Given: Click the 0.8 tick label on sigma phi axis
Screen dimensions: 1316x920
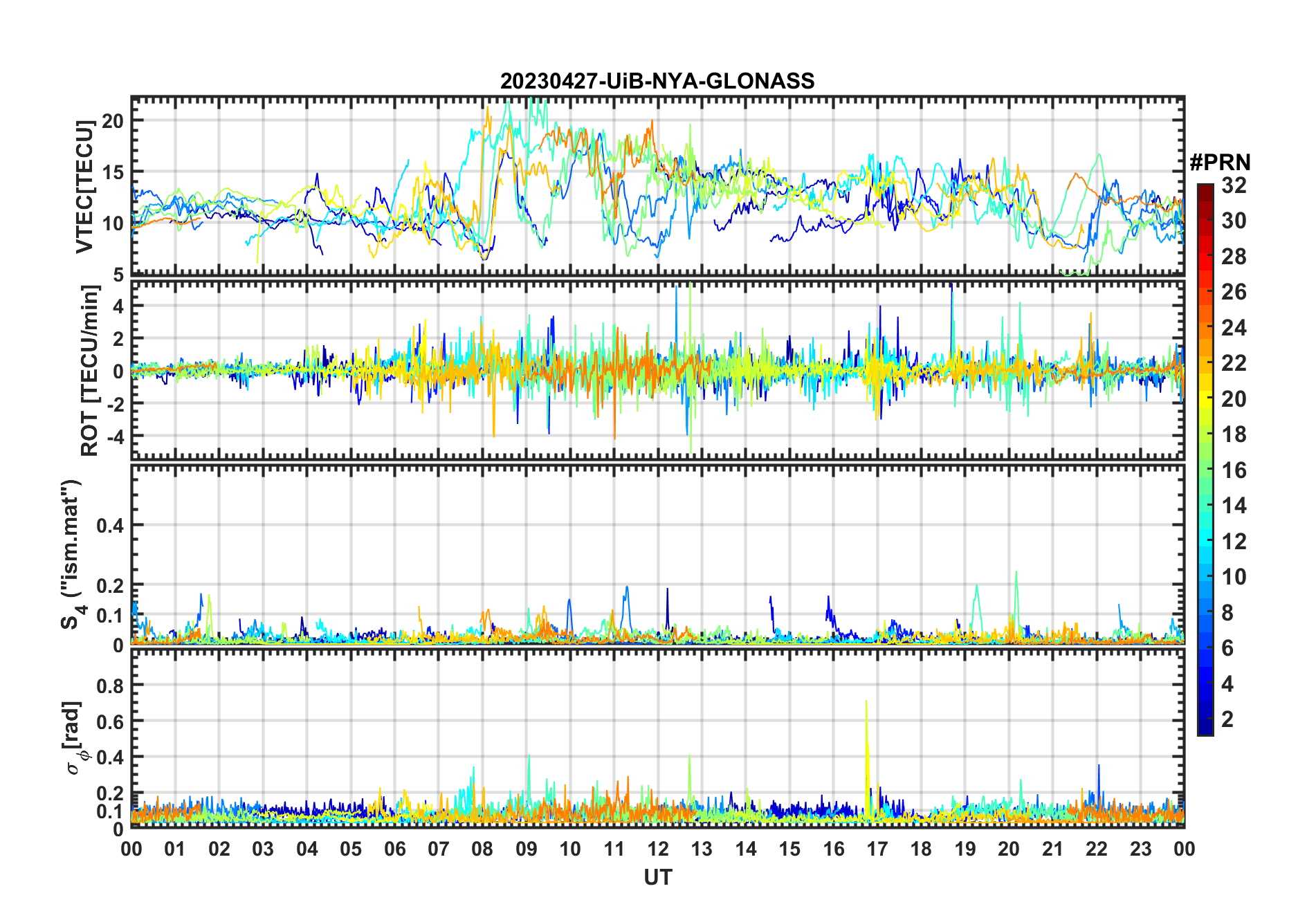Looking at the screenshot, I should pos(109,686).
